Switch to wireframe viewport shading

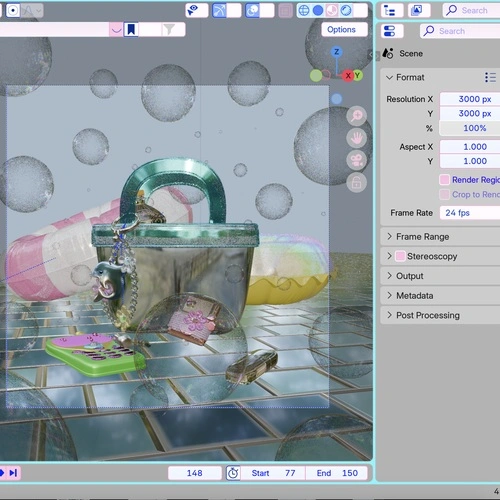click(304, 11)
